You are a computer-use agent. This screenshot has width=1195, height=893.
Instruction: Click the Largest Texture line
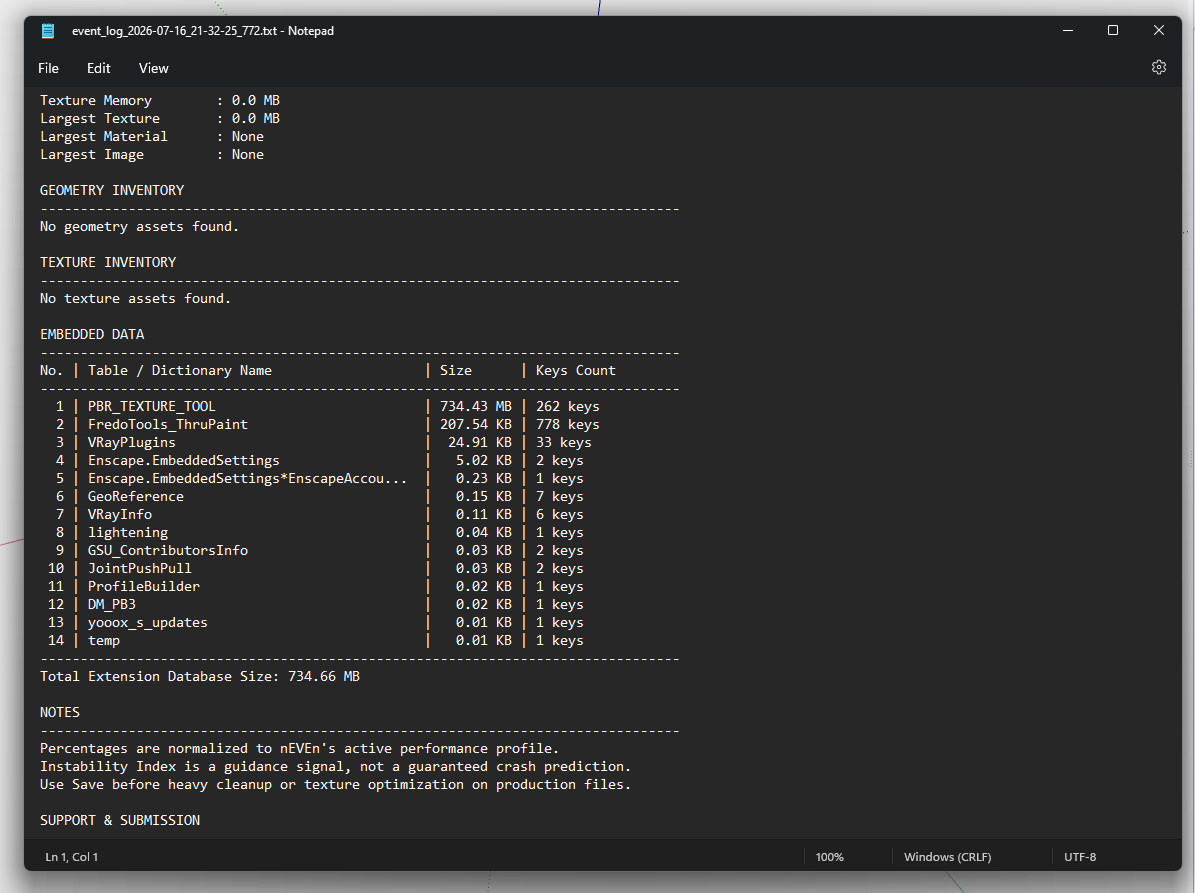point(160,119)
